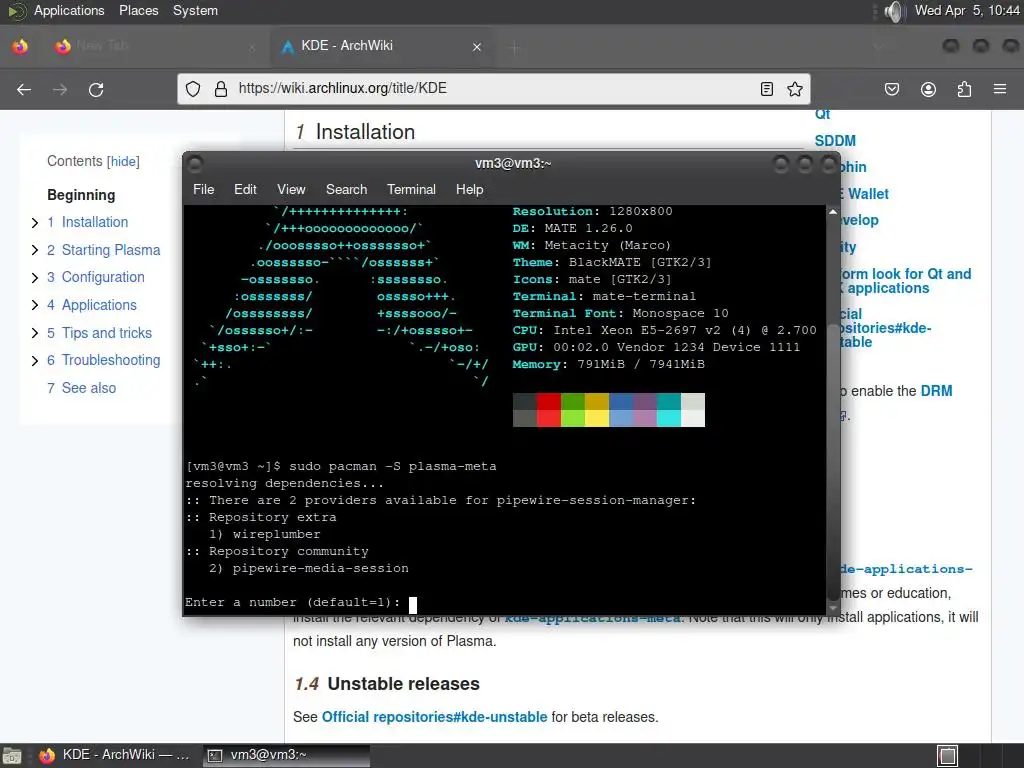Open the terminal View menu
Viewport: 1024px width, 768px height.
coord(291,189)
